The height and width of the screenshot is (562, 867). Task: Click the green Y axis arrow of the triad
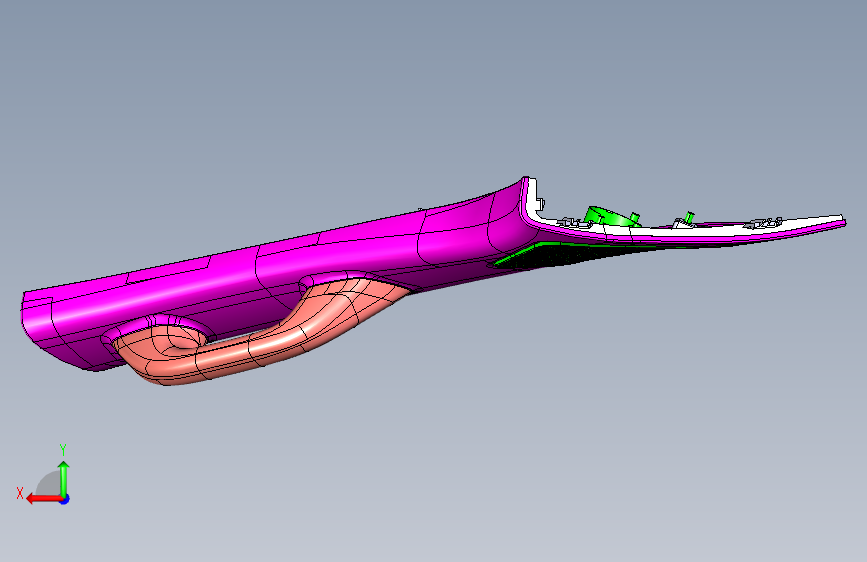[64, 478]
